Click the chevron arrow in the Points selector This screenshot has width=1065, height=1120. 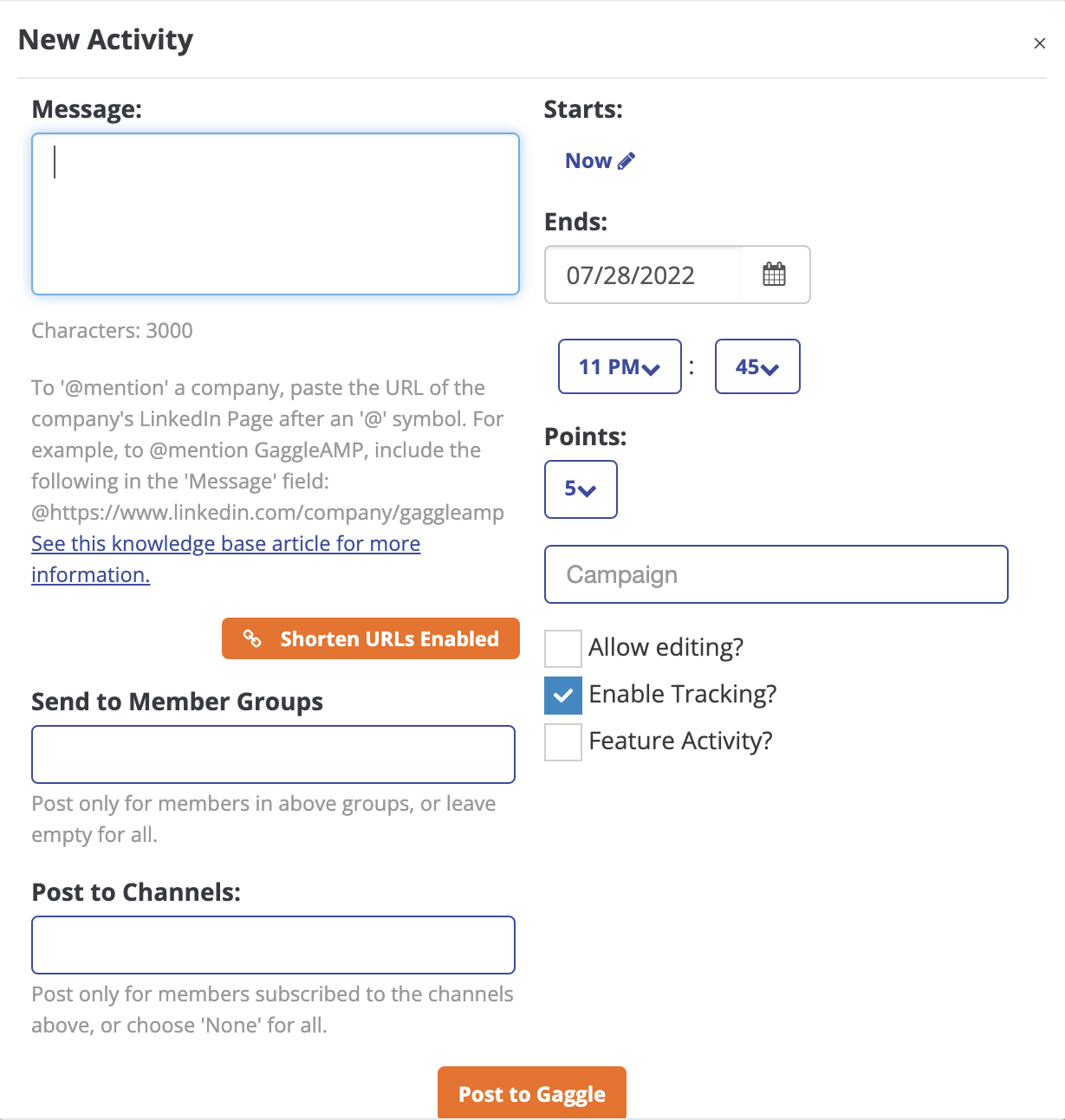587,491
